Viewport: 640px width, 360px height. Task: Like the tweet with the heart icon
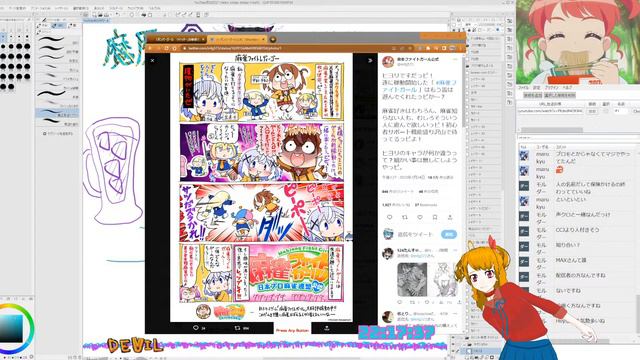click(x=420, y=217)
